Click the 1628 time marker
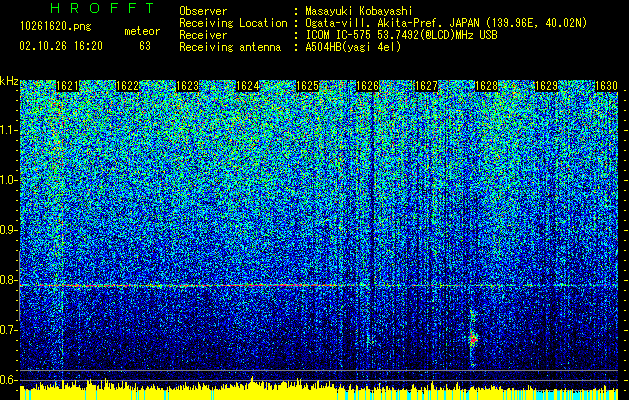The height and width of the screenshot is (400, 629). click(x=486, y=86)
